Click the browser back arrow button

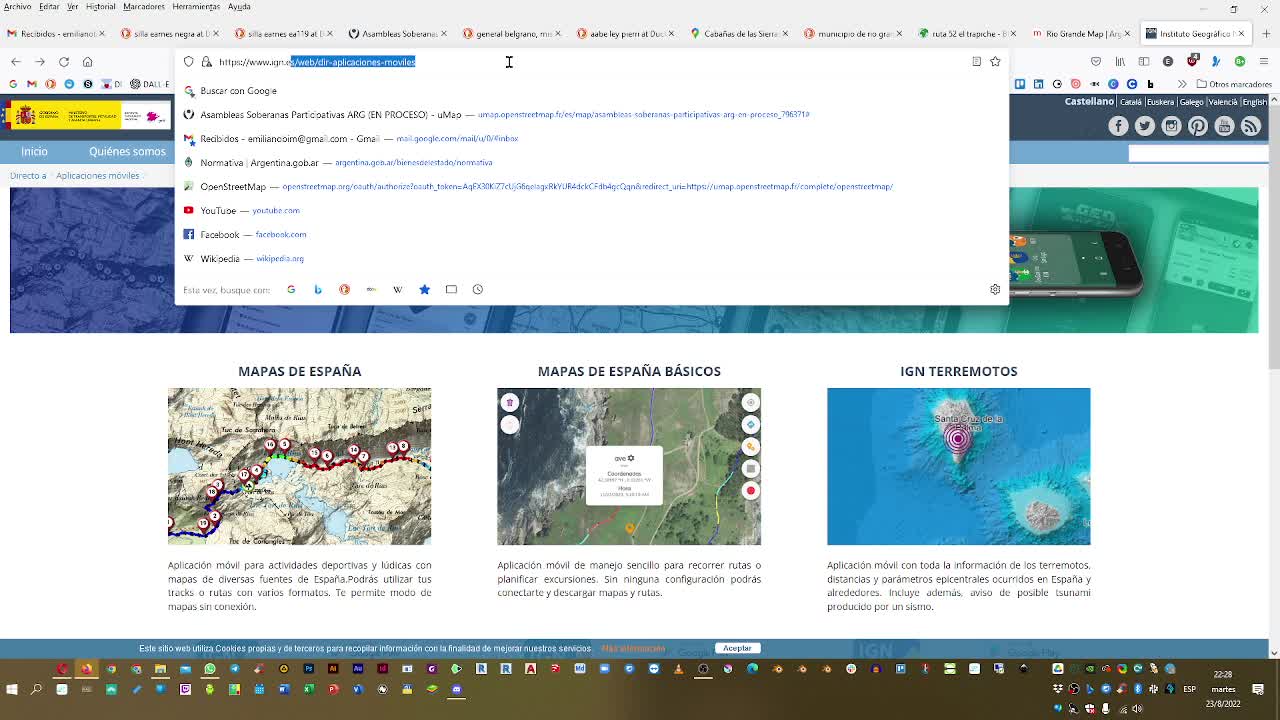point(16,62)
